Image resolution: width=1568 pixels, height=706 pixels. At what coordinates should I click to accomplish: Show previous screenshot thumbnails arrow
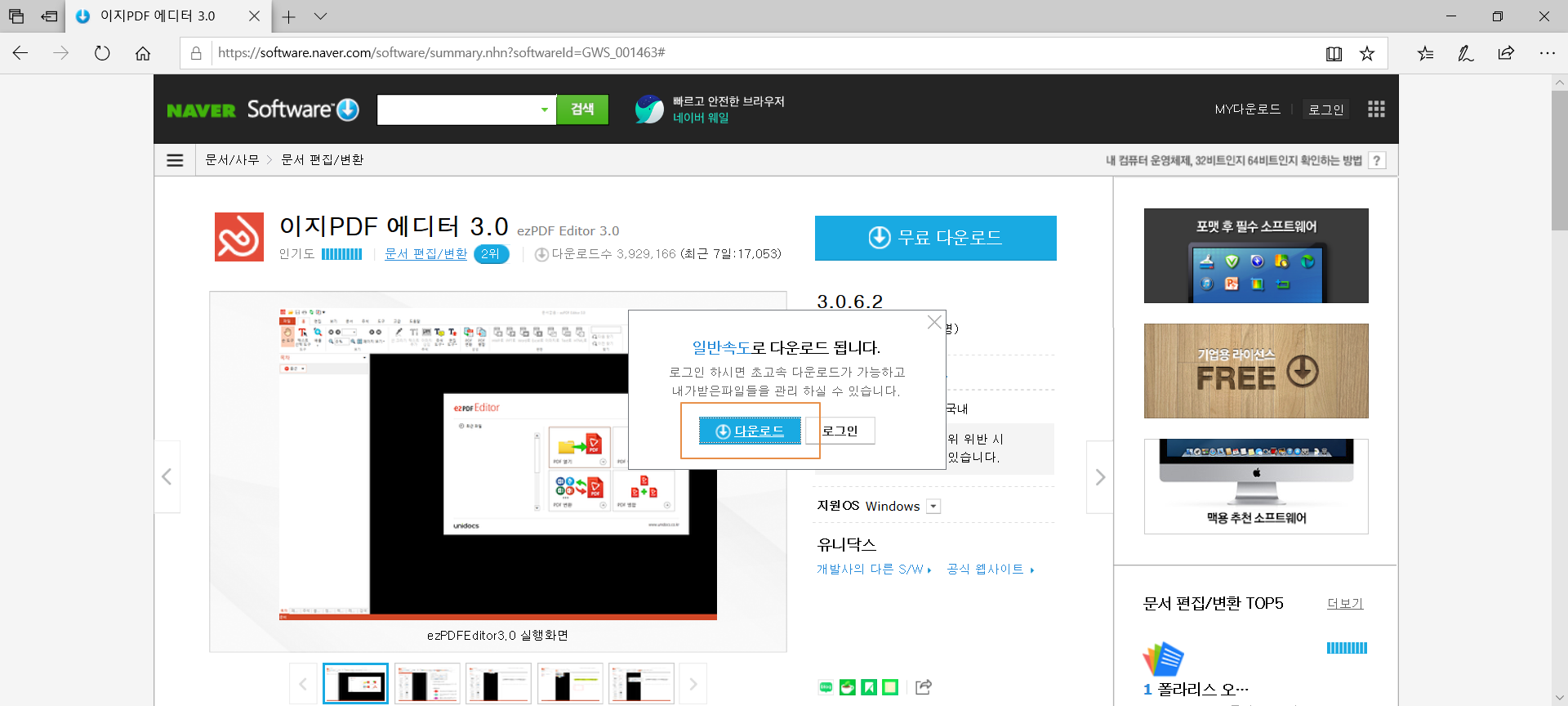tap(303, 684)
